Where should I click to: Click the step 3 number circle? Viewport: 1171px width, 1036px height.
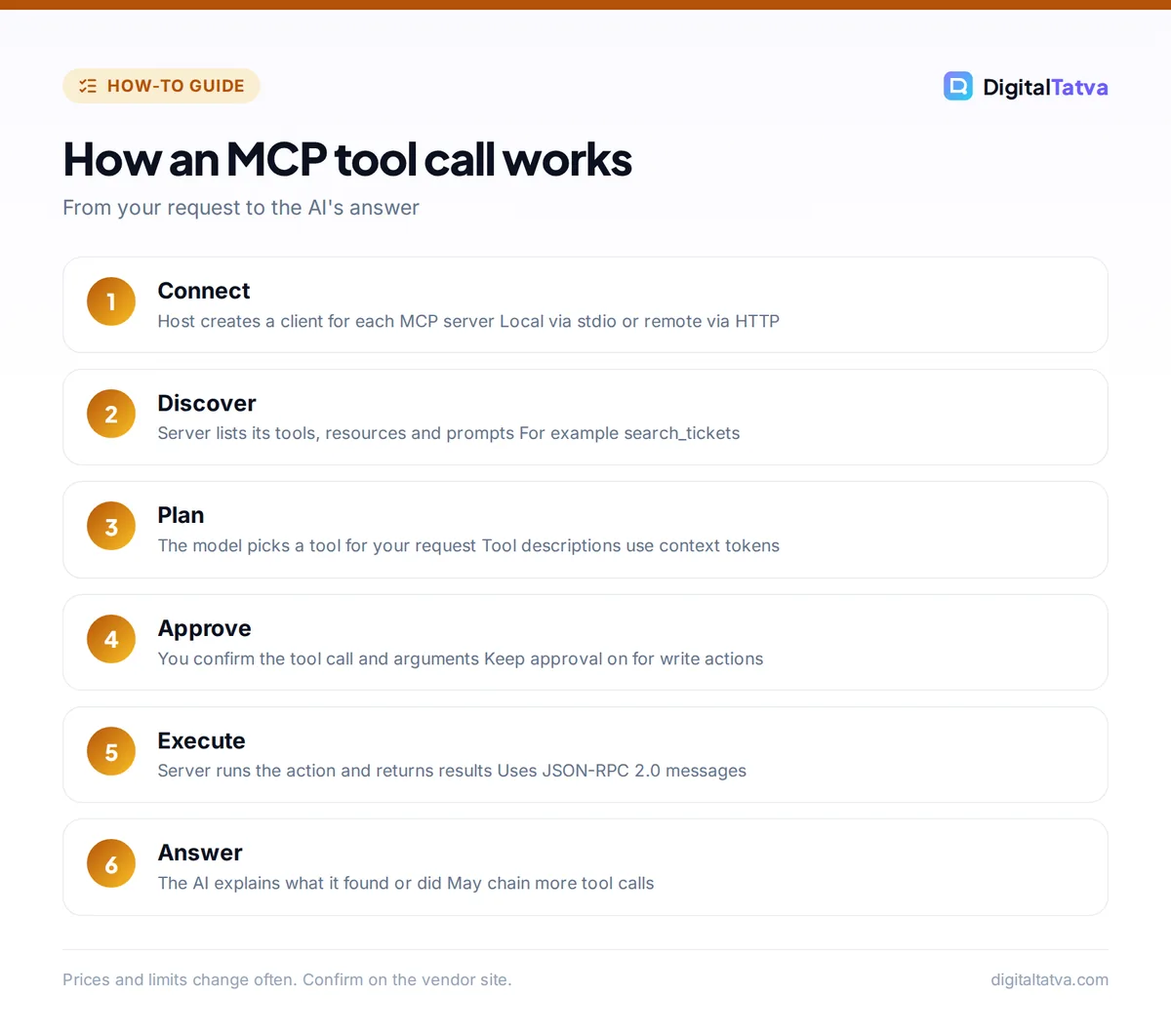click(111, 527)
